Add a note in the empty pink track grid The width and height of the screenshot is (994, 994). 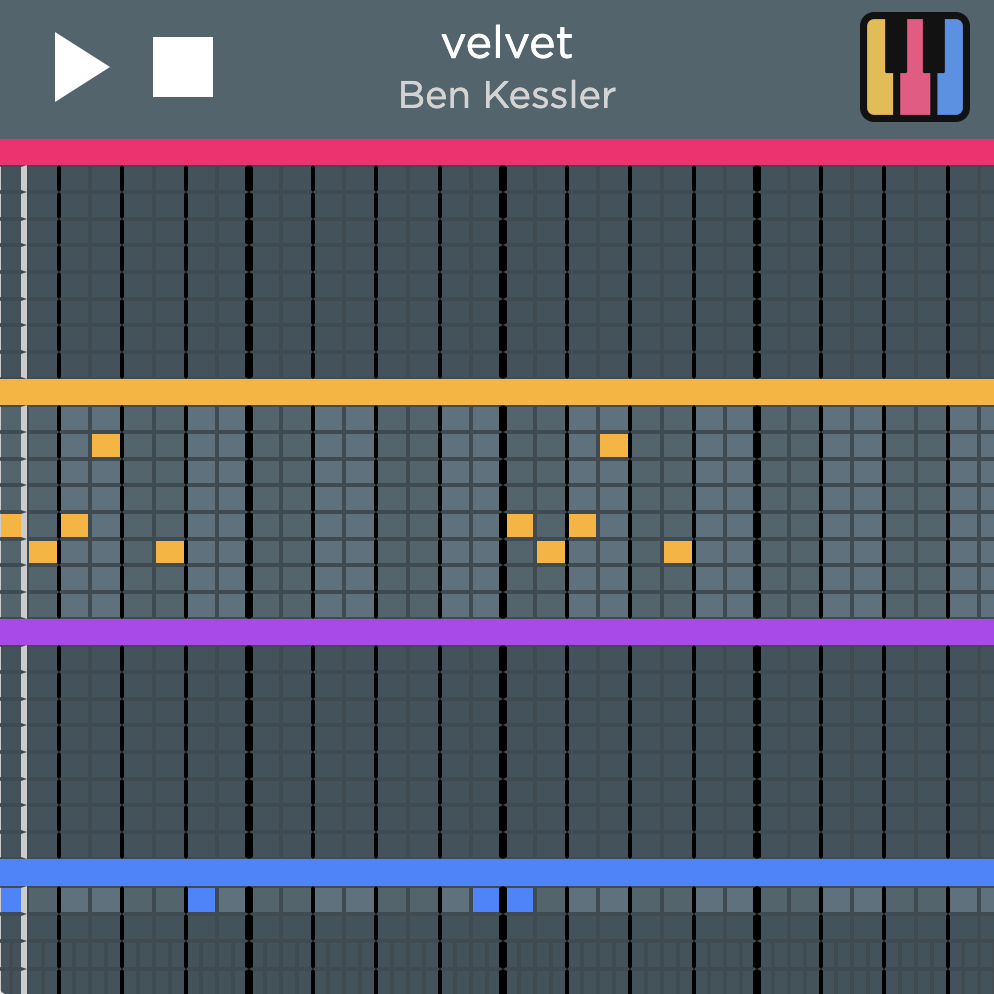click(x=400, y=270)
